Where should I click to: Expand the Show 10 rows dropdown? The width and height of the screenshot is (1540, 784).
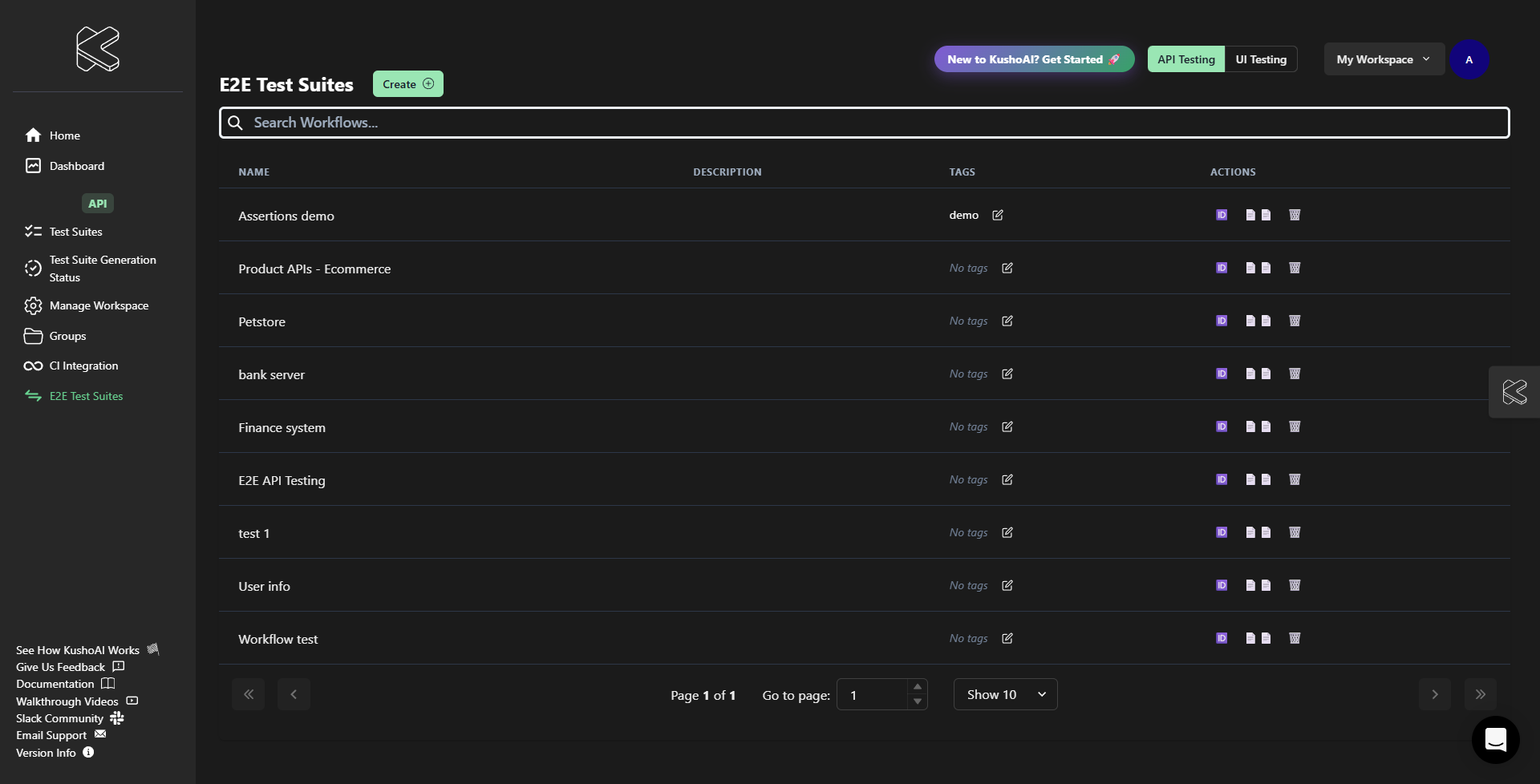(x=1005, y=694)
